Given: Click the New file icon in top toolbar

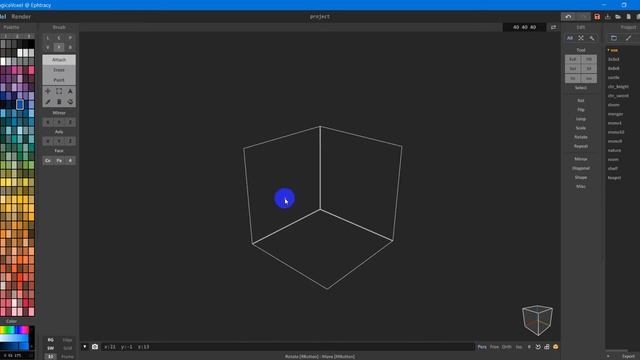Looking at the screenshot, I should click(x=629, y=17).
